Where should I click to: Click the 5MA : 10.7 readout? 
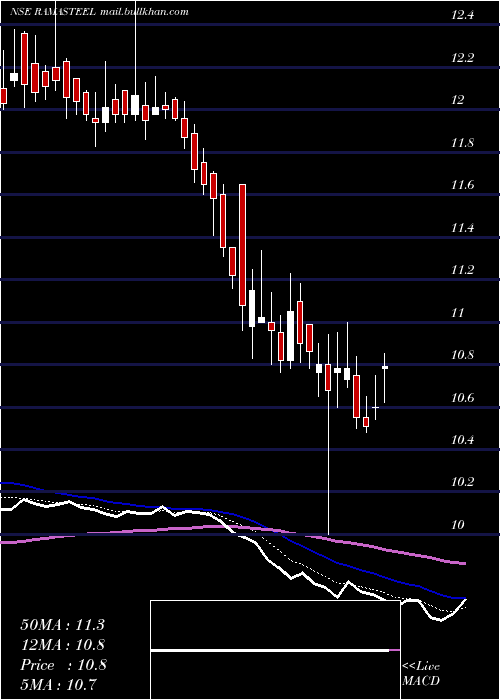[x=59, y=684]
